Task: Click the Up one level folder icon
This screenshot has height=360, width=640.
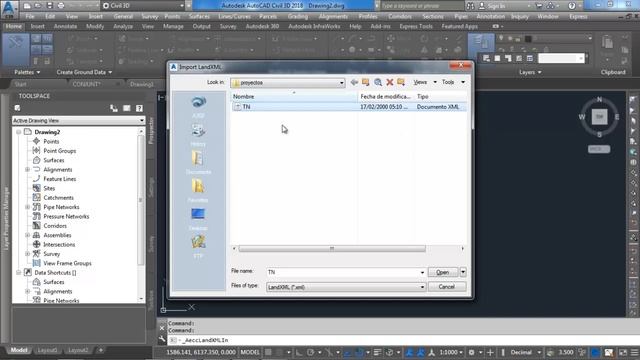Action: (x=366, y=82)
